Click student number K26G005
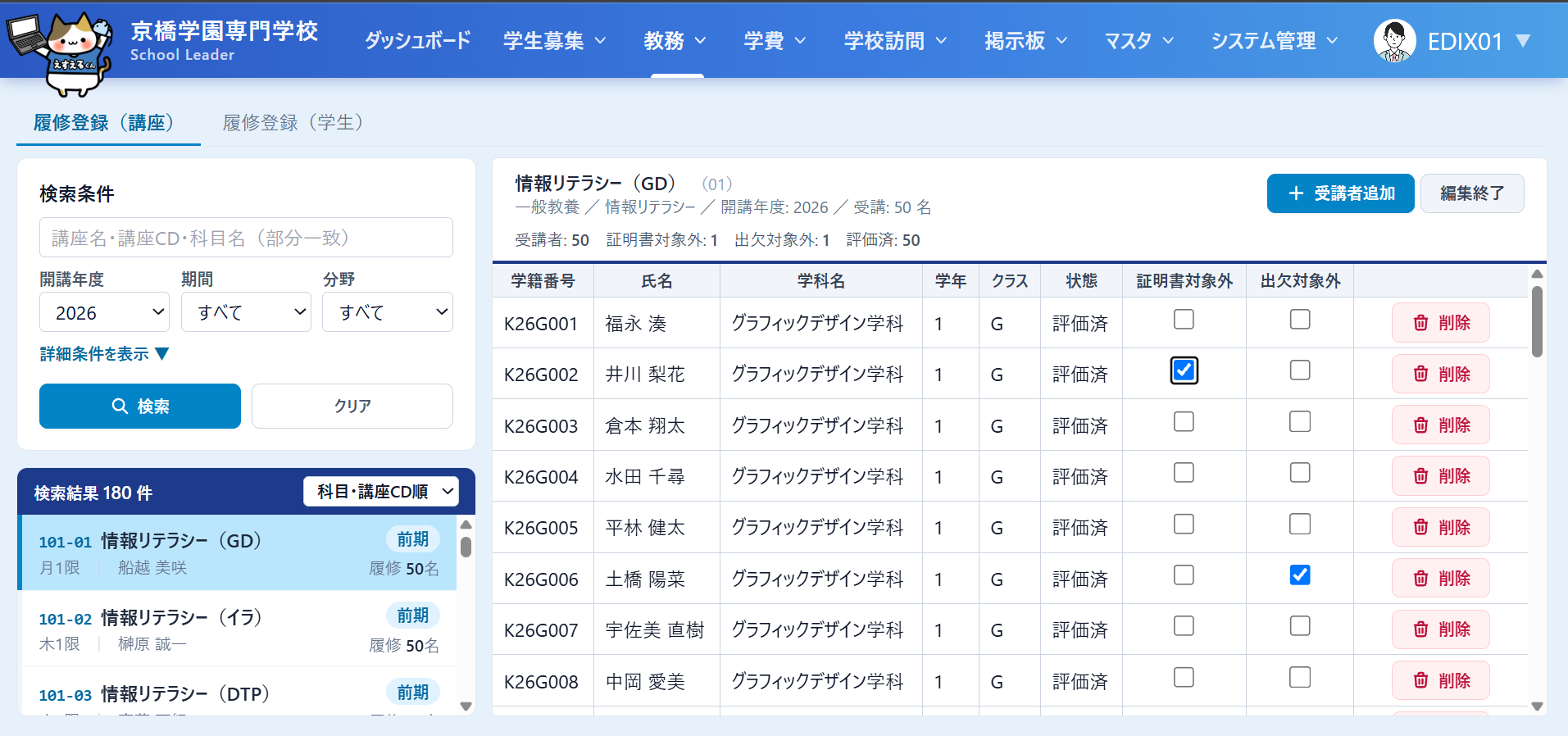 [541, 528]
